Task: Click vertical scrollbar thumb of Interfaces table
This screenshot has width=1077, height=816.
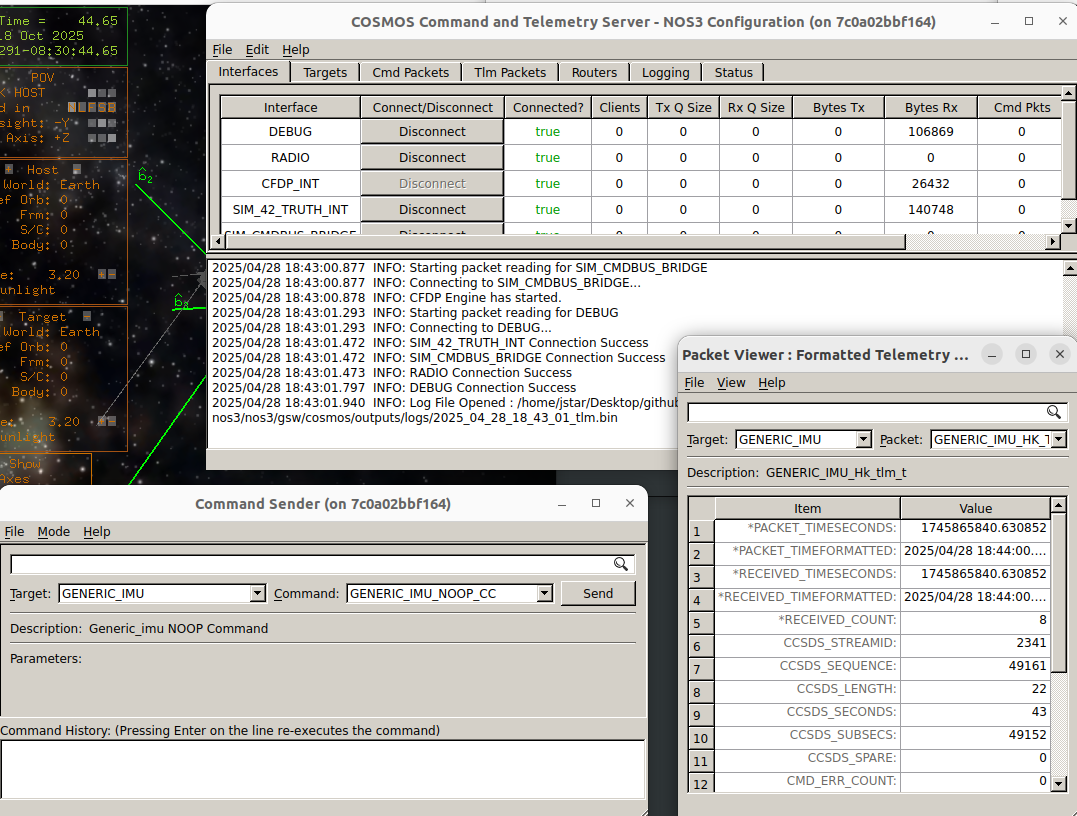Action: tap(1068, 150)
